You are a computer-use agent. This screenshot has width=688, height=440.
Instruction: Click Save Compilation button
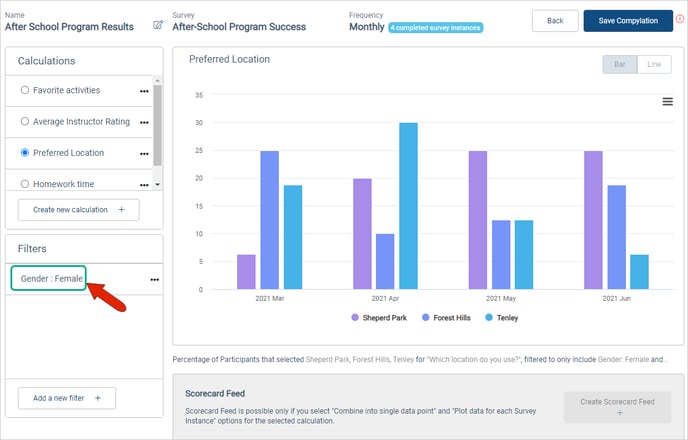point(628,21)
